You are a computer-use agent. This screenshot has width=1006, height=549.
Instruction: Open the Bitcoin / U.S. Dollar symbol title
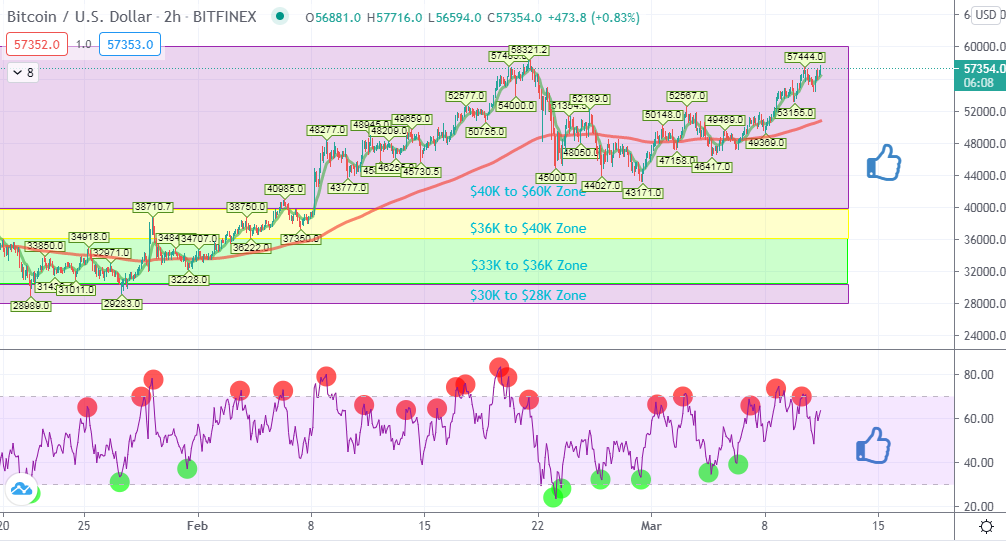(x=79, y=17)
